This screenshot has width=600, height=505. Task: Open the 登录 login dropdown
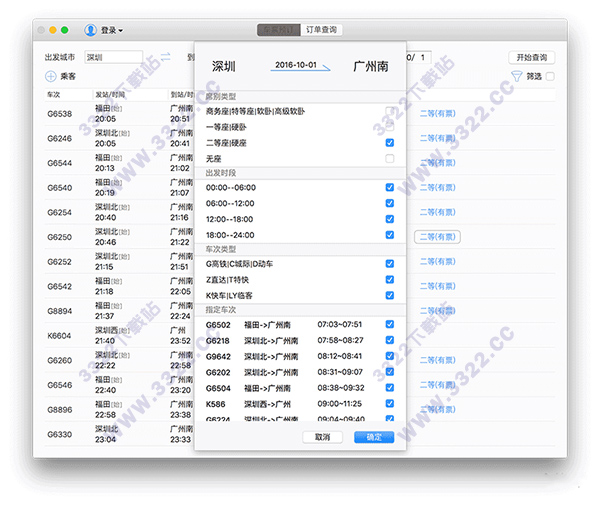111,30
